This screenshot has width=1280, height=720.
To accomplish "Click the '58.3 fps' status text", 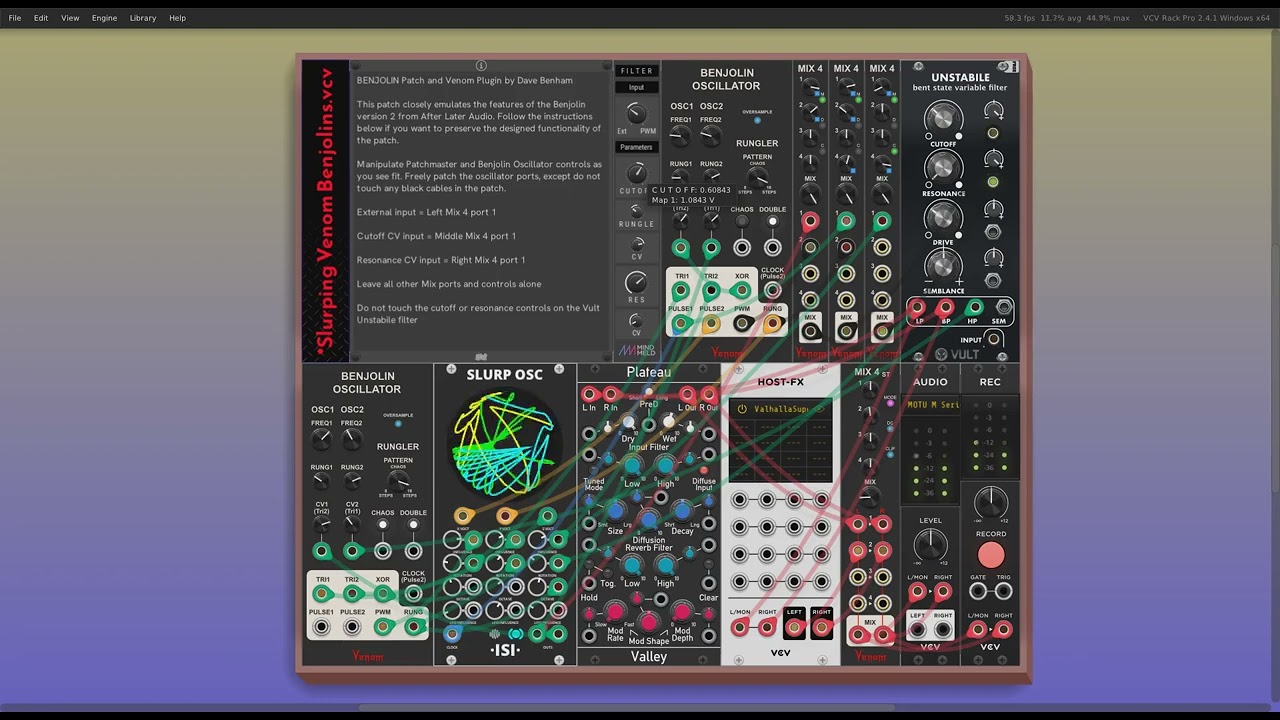I will [x=1020, y=18].
